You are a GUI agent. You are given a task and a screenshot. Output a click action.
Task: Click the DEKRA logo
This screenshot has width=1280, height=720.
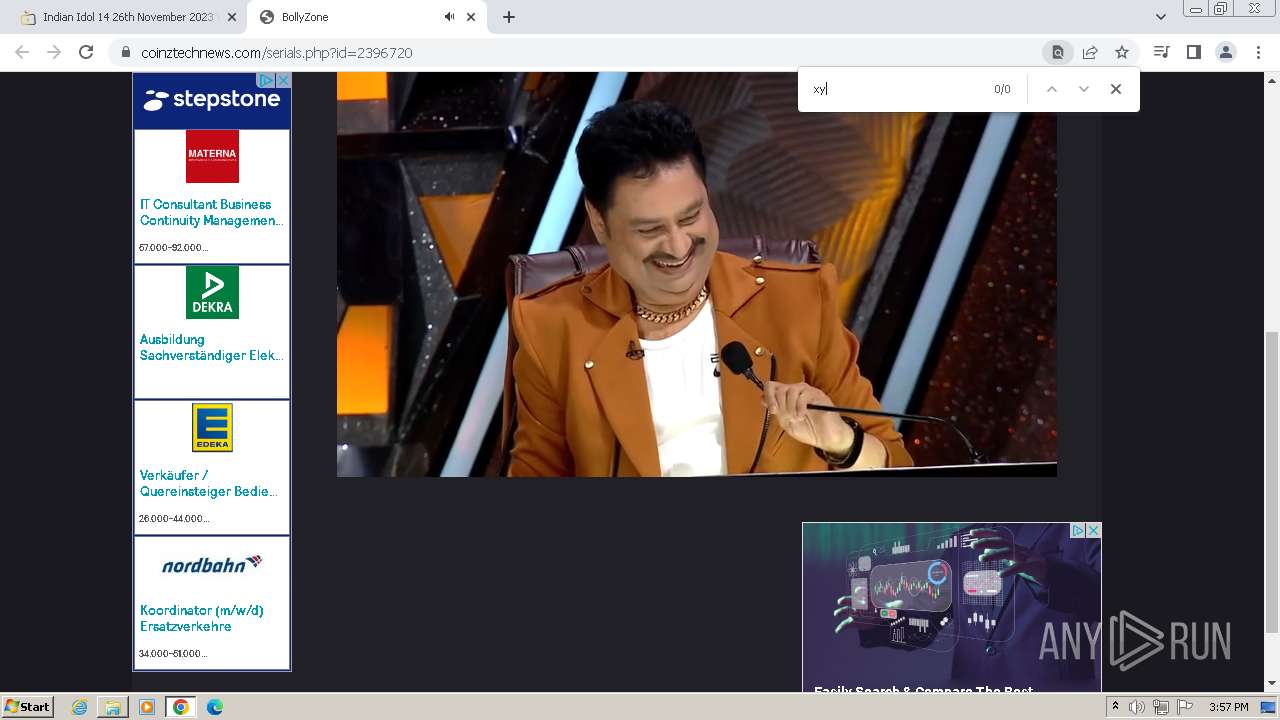click(x=212, y=292)
